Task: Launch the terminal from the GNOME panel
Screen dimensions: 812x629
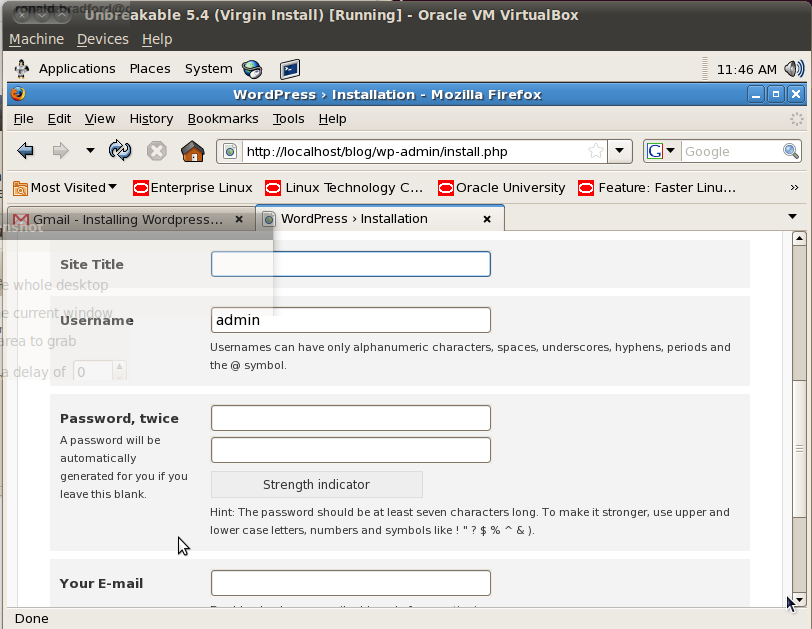Action: [290, 69]
